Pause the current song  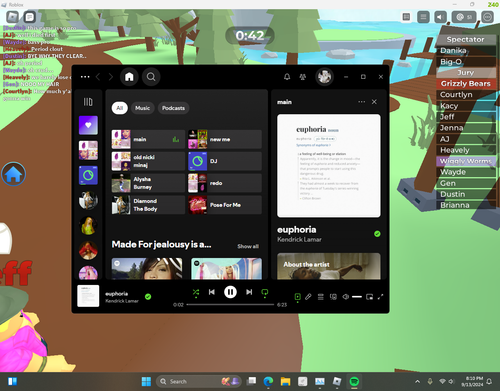click(230, 292)
